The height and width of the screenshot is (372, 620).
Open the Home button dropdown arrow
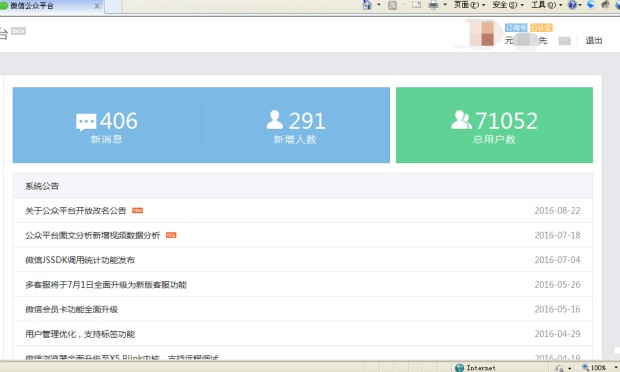pyautogui.click(x=379, y=5)
